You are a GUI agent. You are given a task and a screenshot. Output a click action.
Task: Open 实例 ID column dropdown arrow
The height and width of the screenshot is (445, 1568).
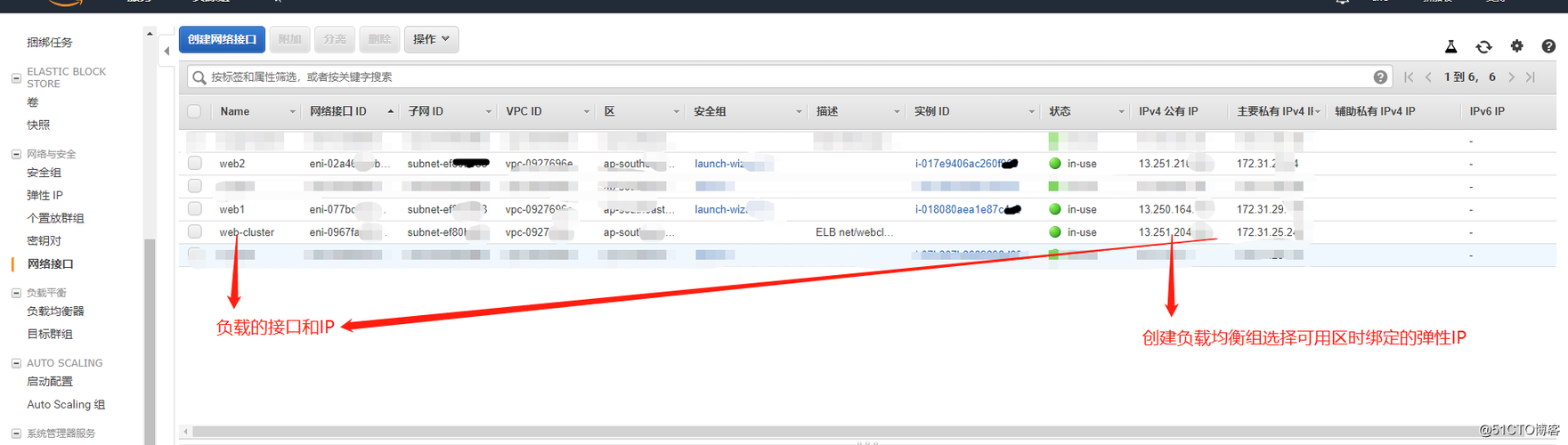point(1031,112)
